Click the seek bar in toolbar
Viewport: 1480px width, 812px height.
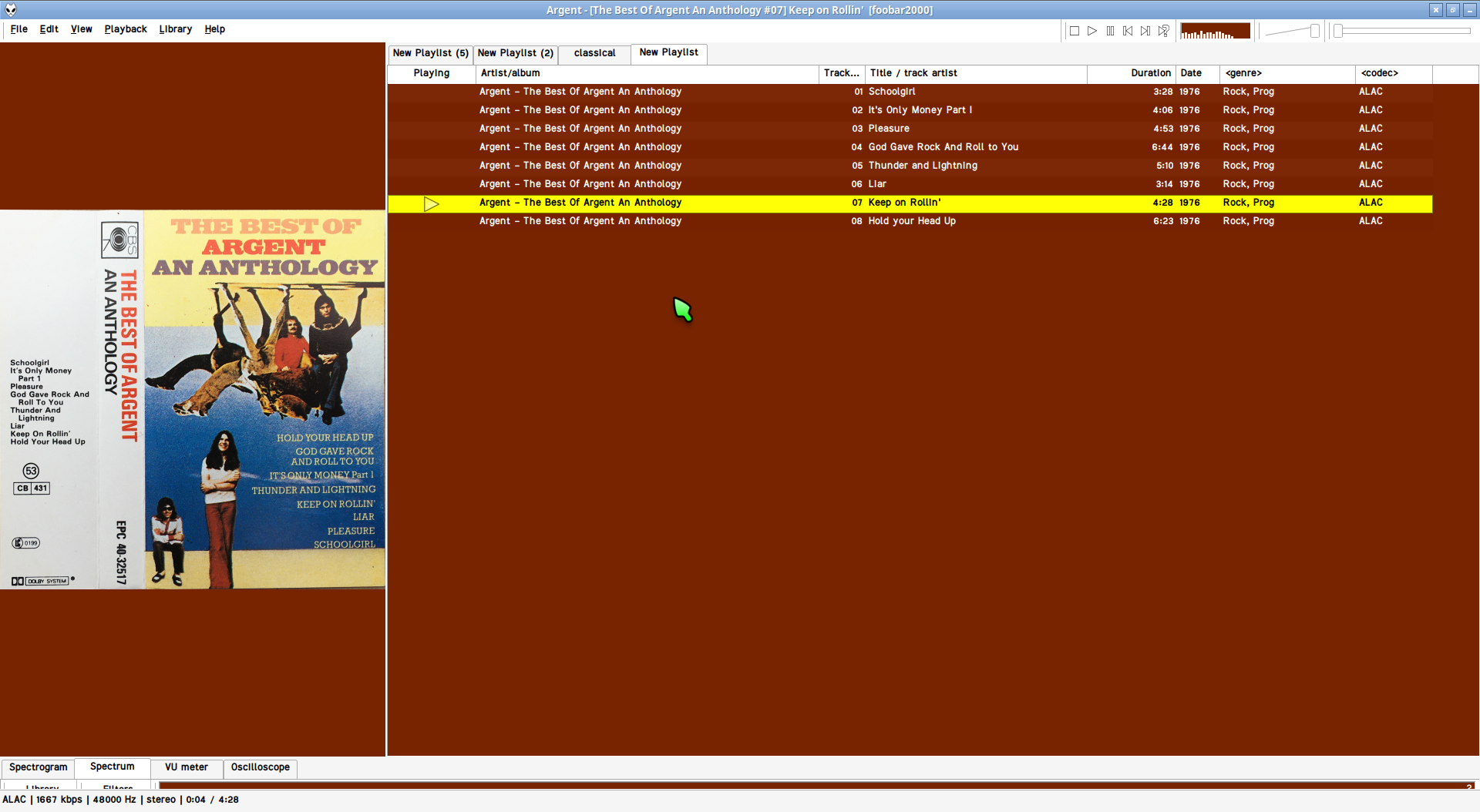(1403, 31)
